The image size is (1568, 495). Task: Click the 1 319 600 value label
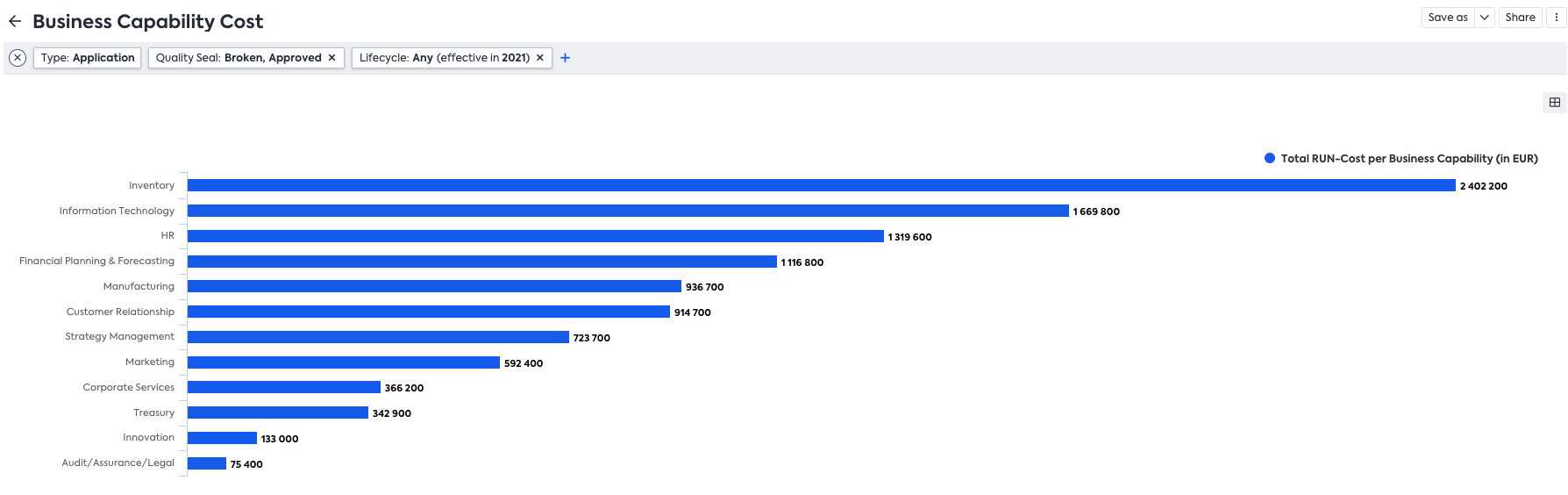[x=909, y=237]
